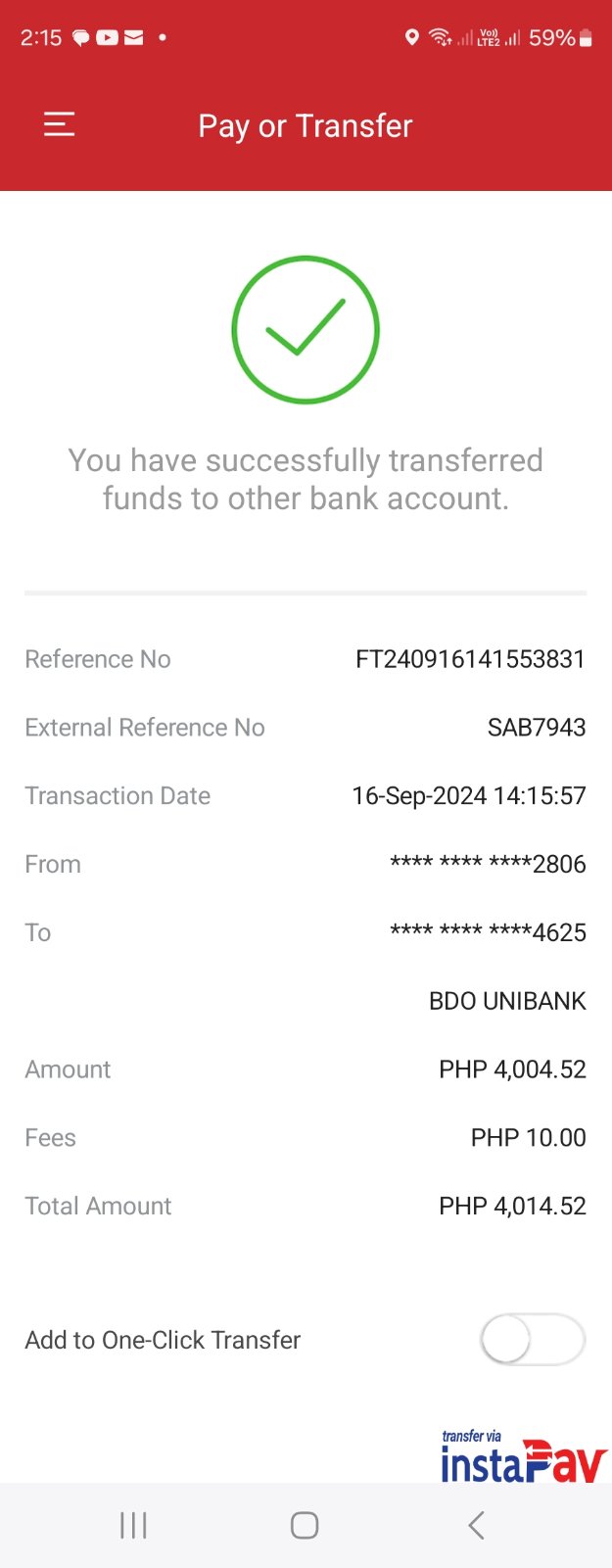This screenshot has height=1568, width=612.
Task: Tap the location icon in status bar
Action: coord(412,38)
